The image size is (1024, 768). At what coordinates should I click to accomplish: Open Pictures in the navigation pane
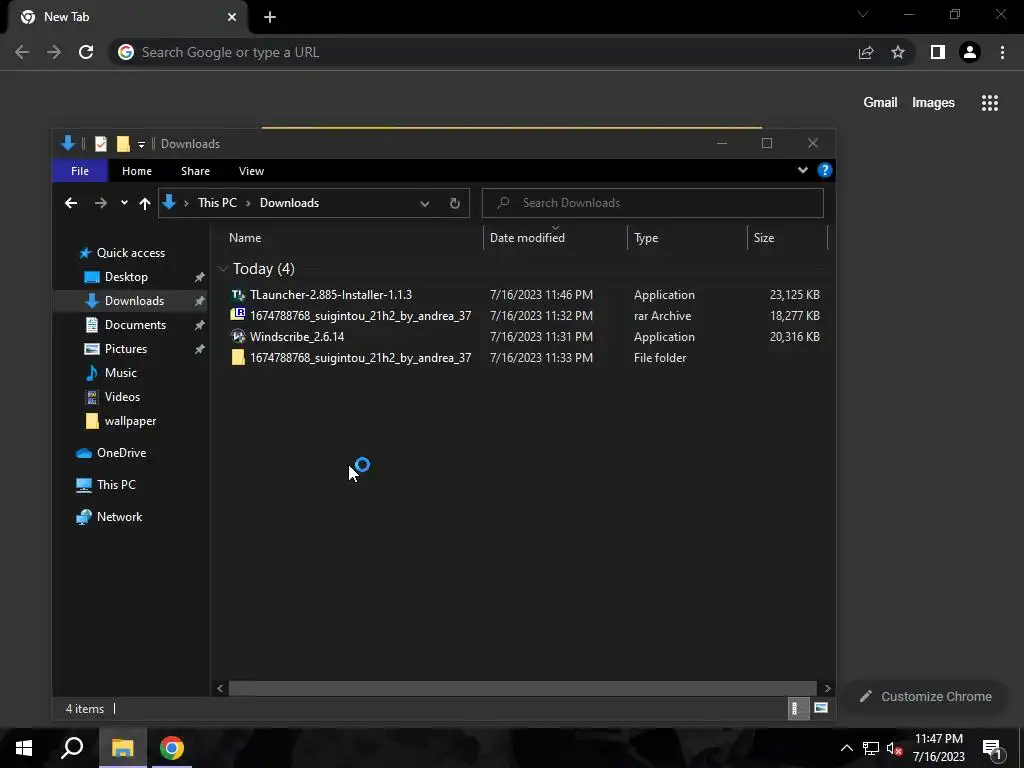125,349
